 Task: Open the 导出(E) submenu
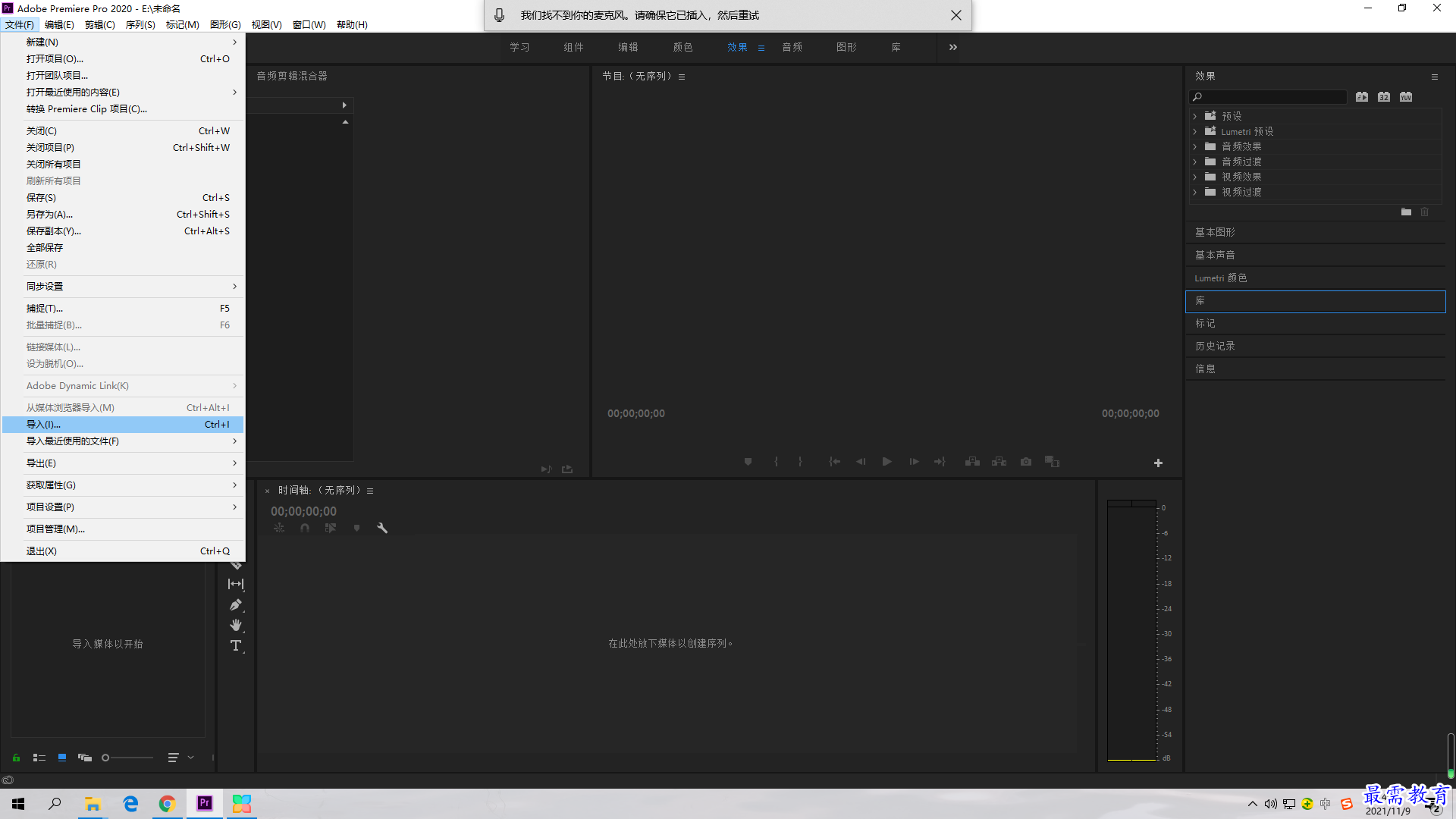tap(123, 463)
